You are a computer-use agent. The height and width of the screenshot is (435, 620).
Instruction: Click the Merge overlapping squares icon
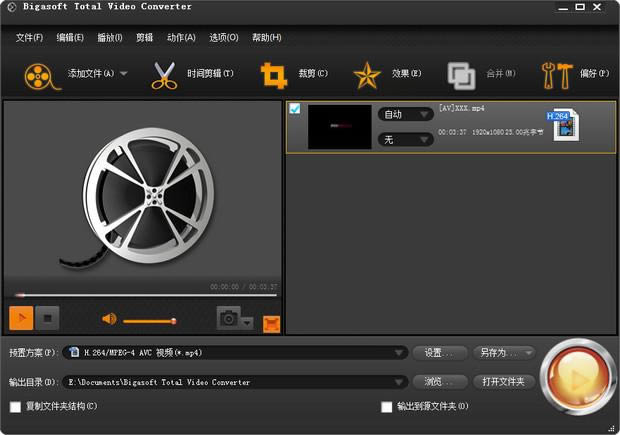(461, 76)
